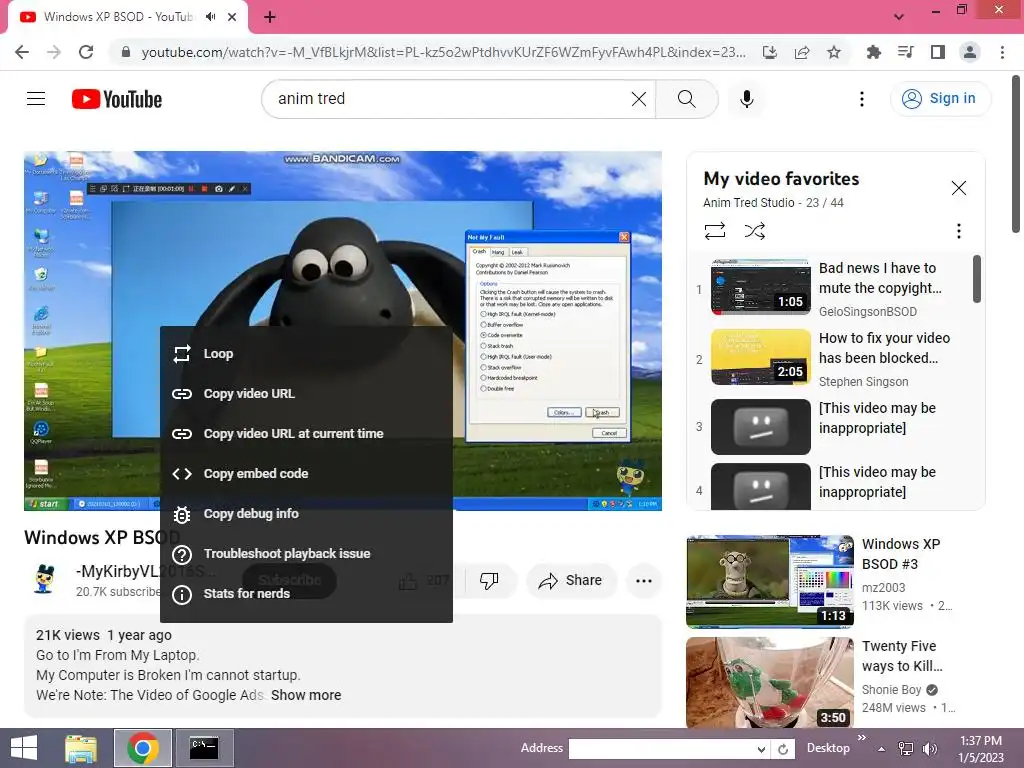Open volume control in system tray
Viewport: 1024px width, 768px height.
(930, 749)
